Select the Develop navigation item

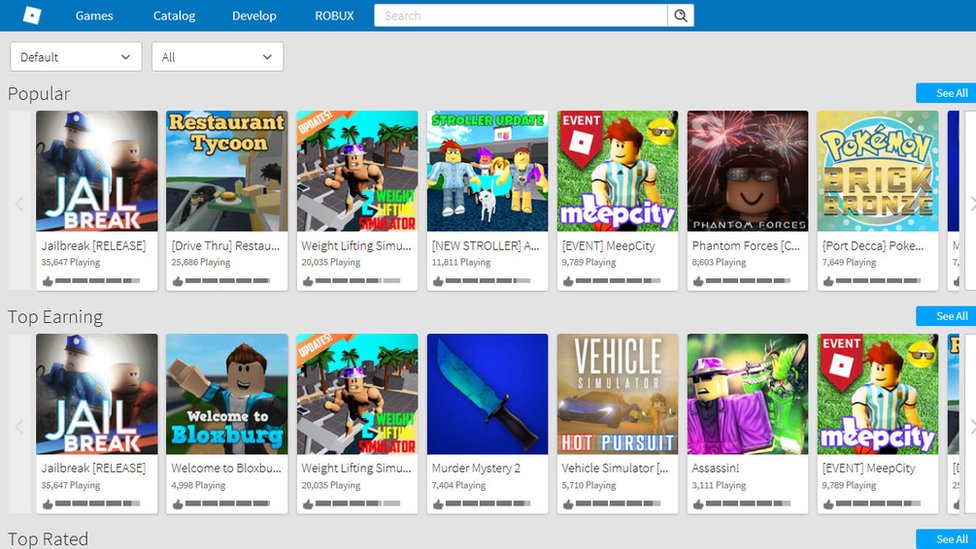(254, 16)
